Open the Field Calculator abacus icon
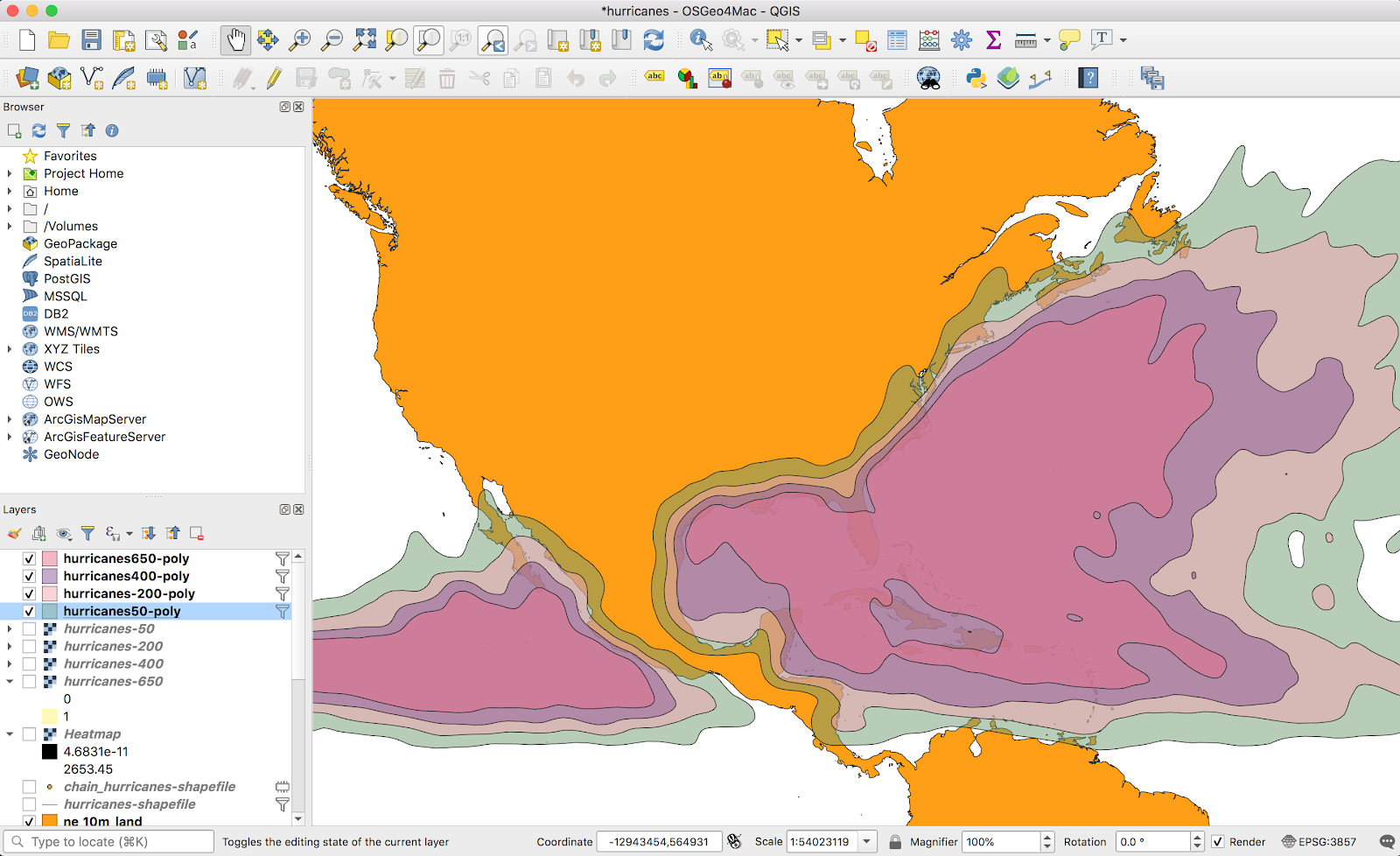Viewport: 1400px width, 856px height. click(x=929, y=40)
